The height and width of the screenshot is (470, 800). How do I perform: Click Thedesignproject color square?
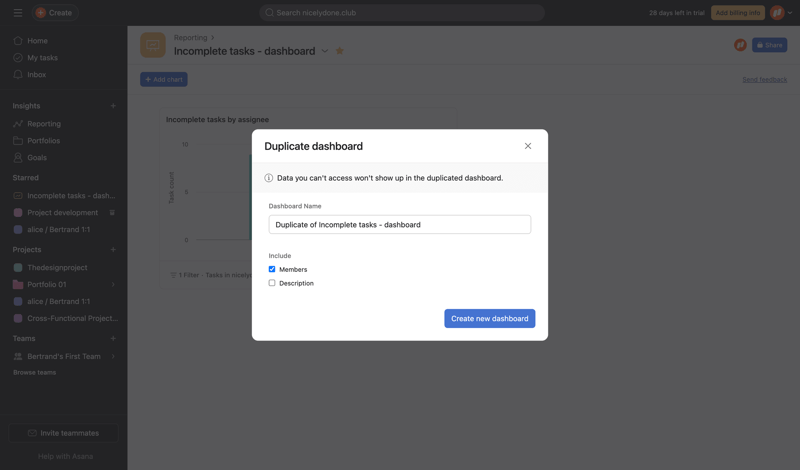point(18,267)
